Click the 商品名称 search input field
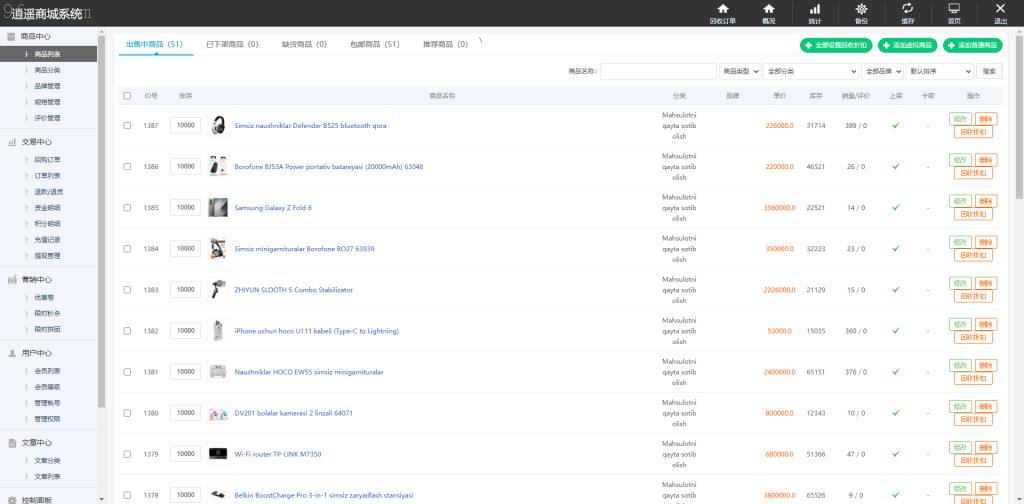The width and height of the screenshot is (1024, 504). (657, 72)
